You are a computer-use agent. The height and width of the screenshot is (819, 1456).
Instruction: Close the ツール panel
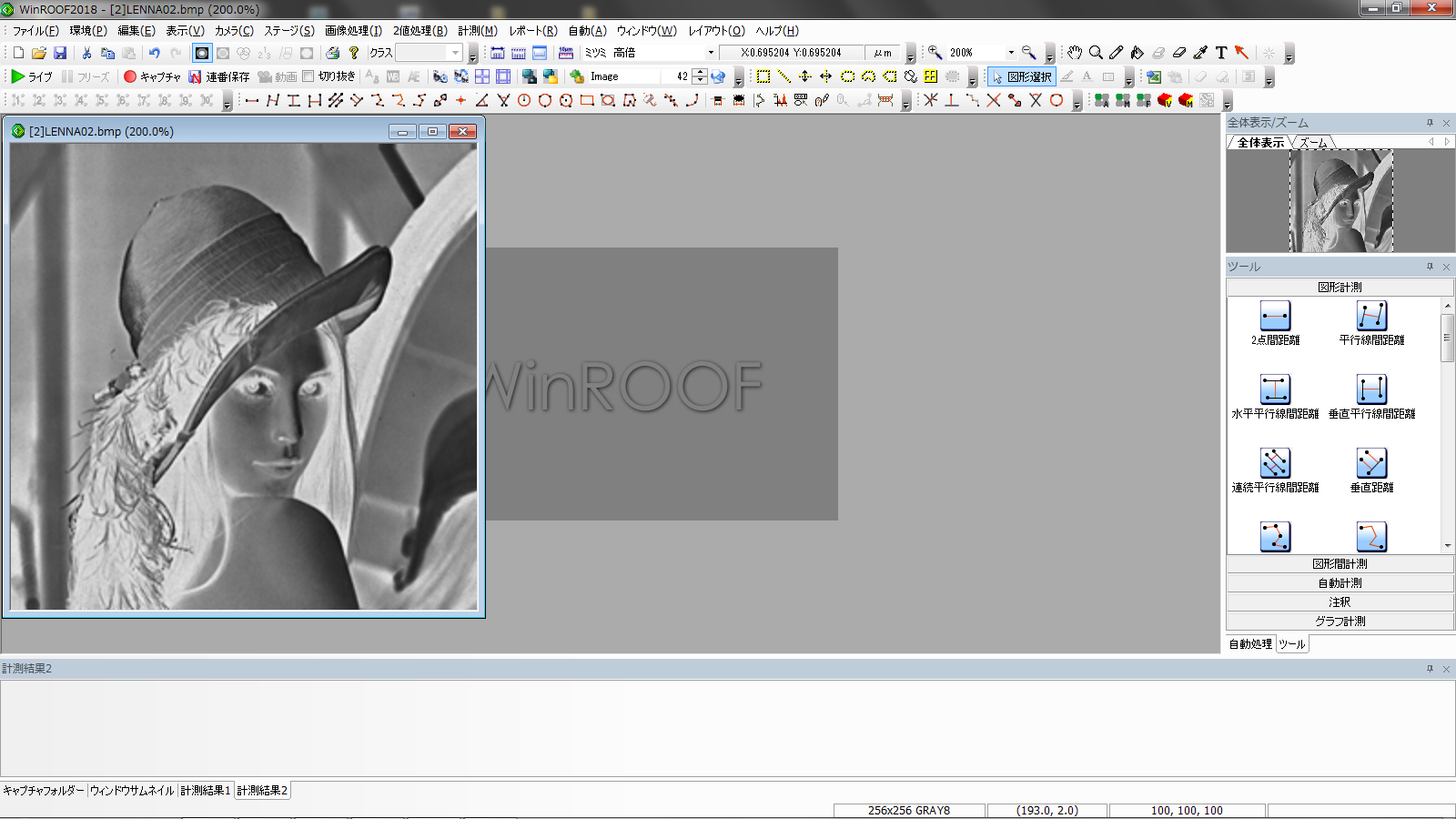[1447, 267]
